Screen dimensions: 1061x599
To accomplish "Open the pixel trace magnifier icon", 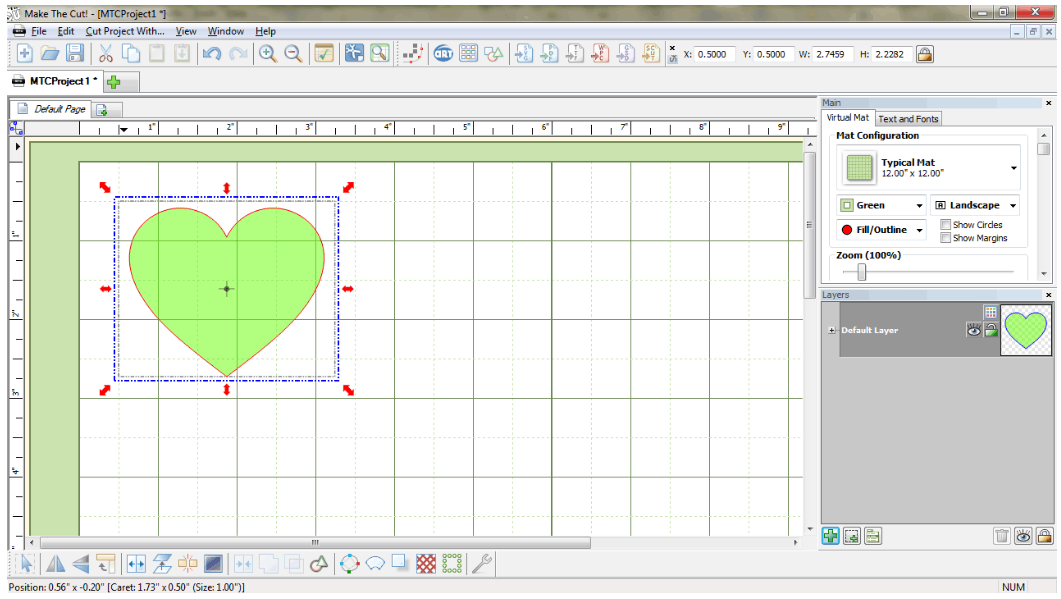I will coord(380,53).
